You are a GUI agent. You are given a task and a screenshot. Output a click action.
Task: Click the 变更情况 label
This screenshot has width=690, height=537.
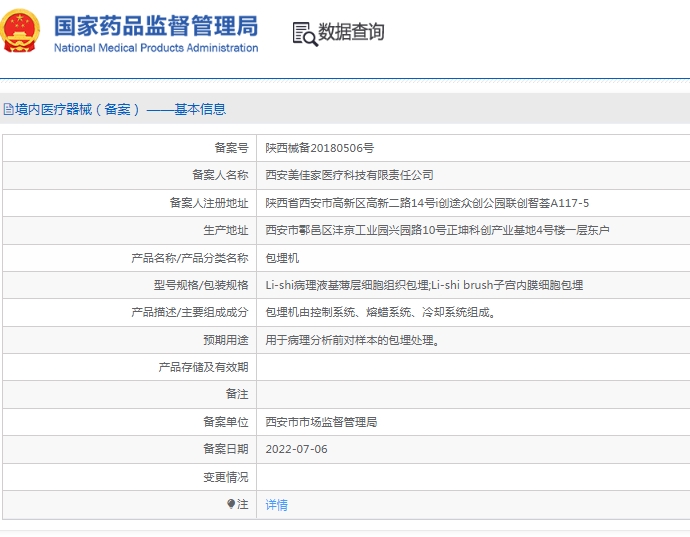click(226, 477)
